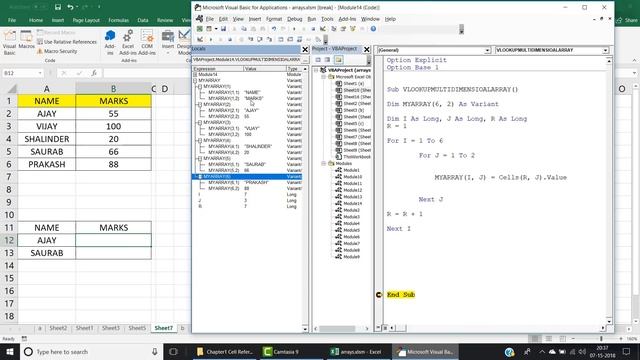640x360 pixels.
Task: Open Page Layout tab in Excel
Action: 86,20
